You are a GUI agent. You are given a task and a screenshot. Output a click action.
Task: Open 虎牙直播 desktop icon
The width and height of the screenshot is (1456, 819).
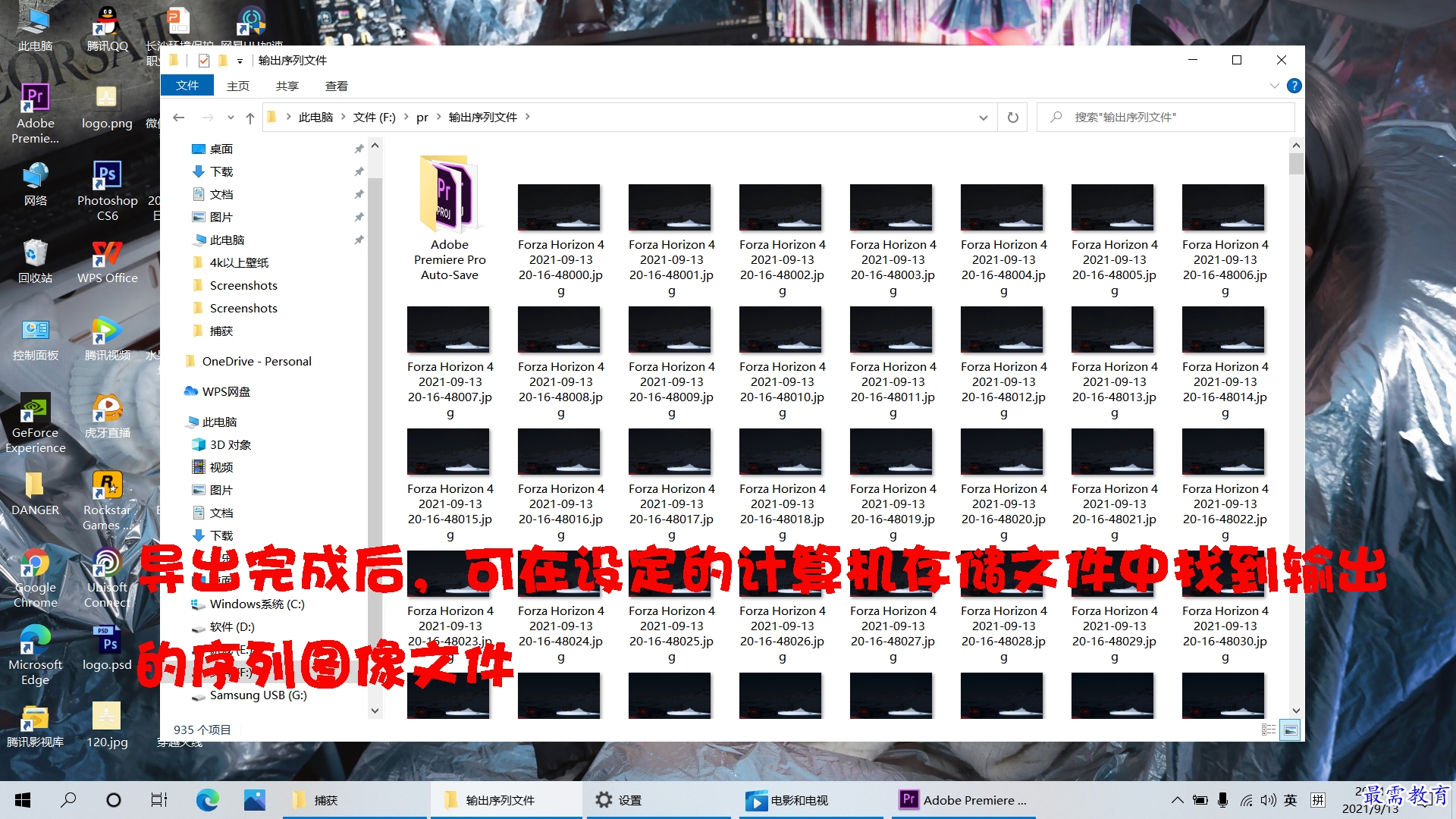click(107, 416)
